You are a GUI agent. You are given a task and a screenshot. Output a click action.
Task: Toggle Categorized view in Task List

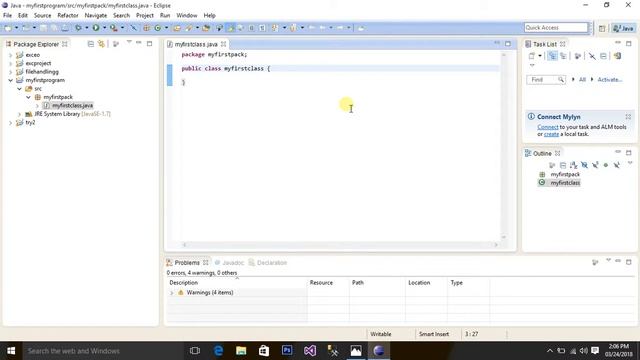tap(552, 56)
